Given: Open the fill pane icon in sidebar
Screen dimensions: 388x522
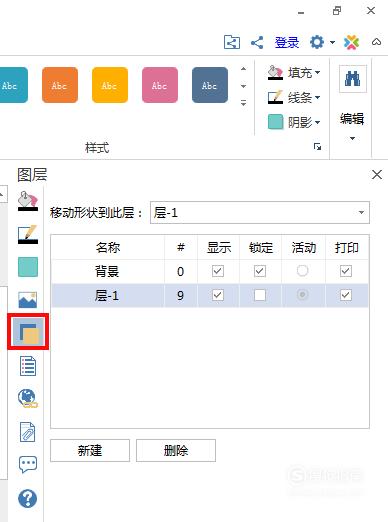Looking at the screenshot, I should pos(28,201).
